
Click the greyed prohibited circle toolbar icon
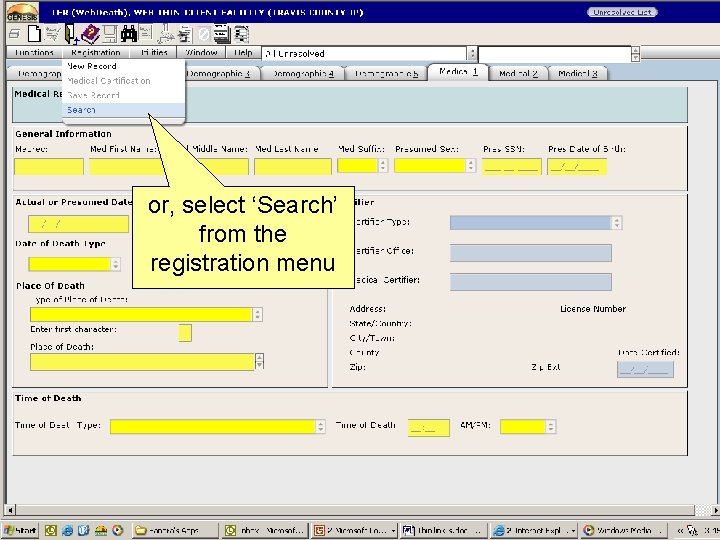click(x=204, y=34)
